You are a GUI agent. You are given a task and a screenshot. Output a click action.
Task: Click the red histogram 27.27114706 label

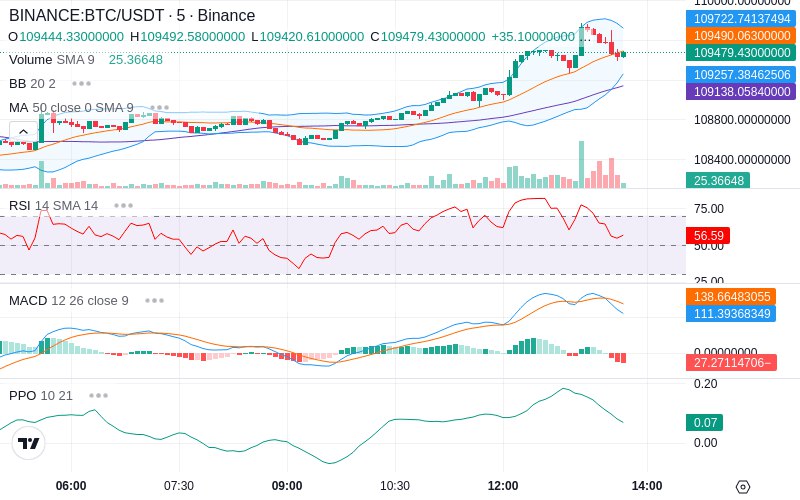pos(731,363)
